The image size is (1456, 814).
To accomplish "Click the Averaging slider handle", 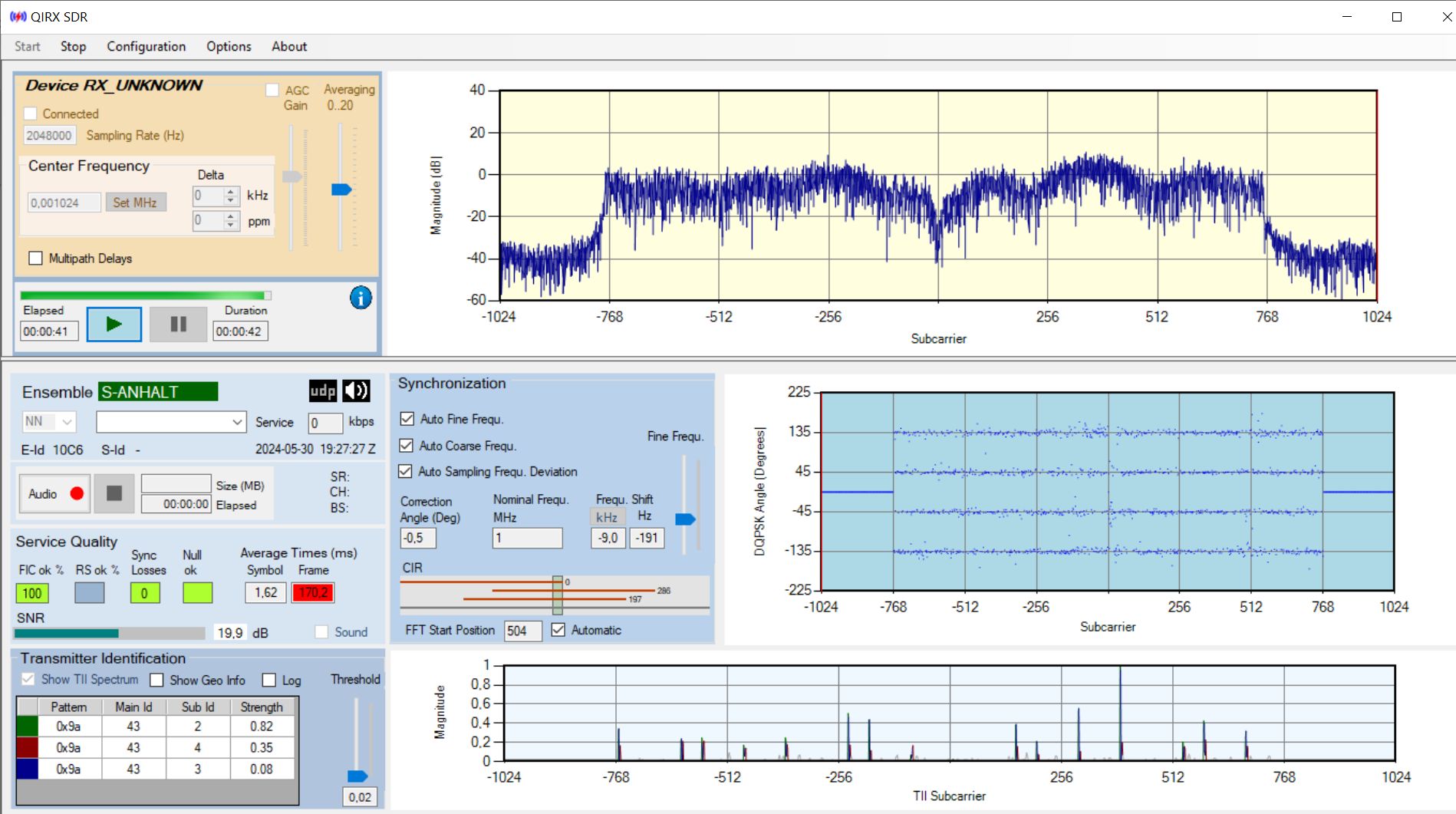I will (x=341, y=189).
